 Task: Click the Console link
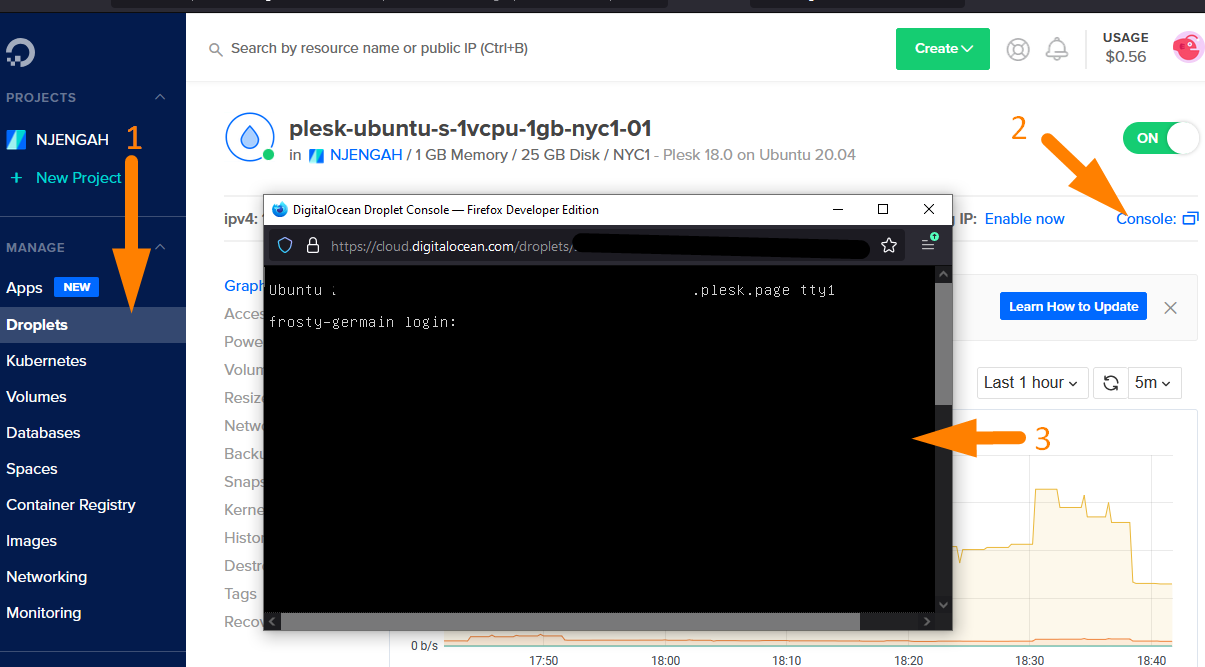[x=1146, y=218]
